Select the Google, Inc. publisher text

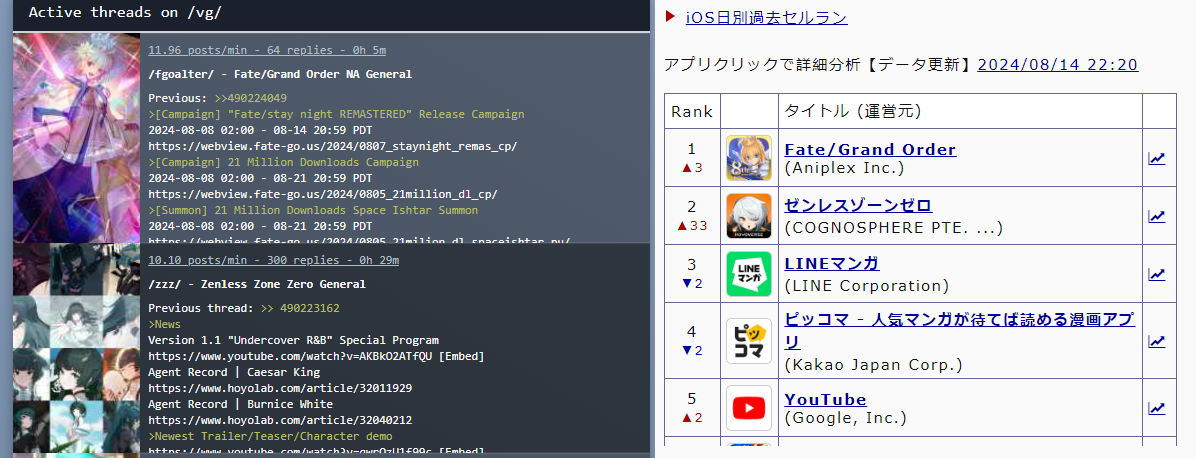[x=845, y=418]
